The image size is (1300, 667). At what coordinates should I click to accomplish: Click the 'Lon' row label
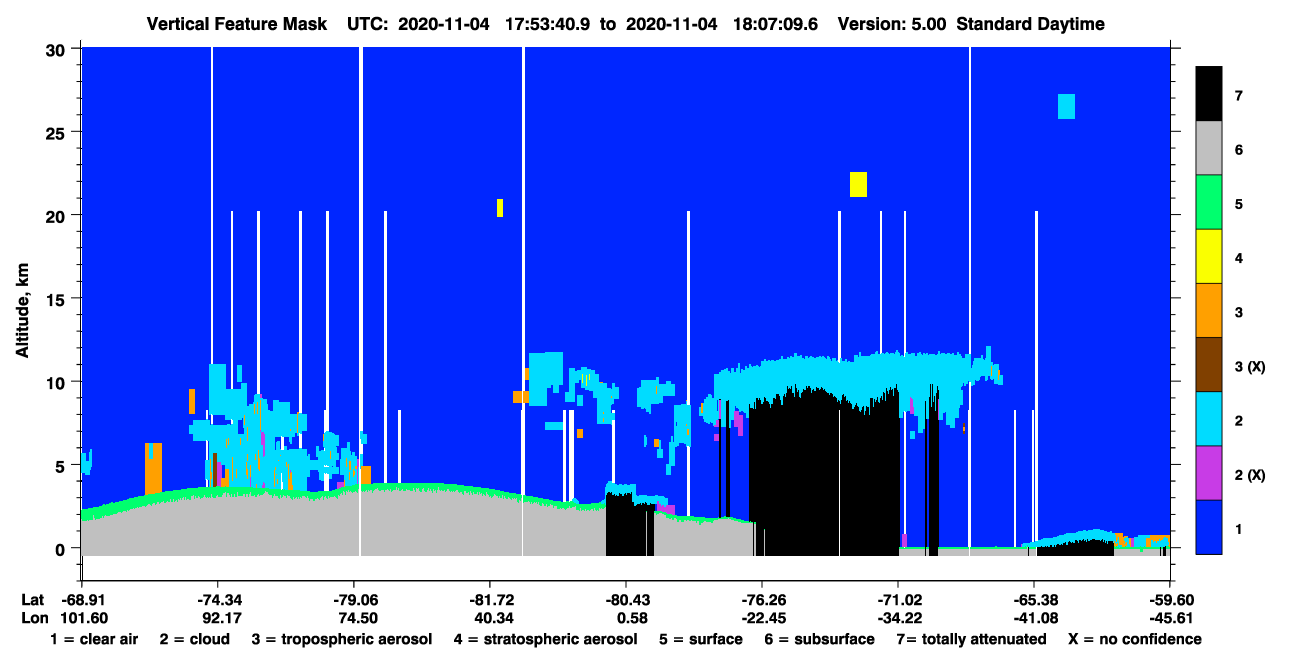click(x=33, y=618)
